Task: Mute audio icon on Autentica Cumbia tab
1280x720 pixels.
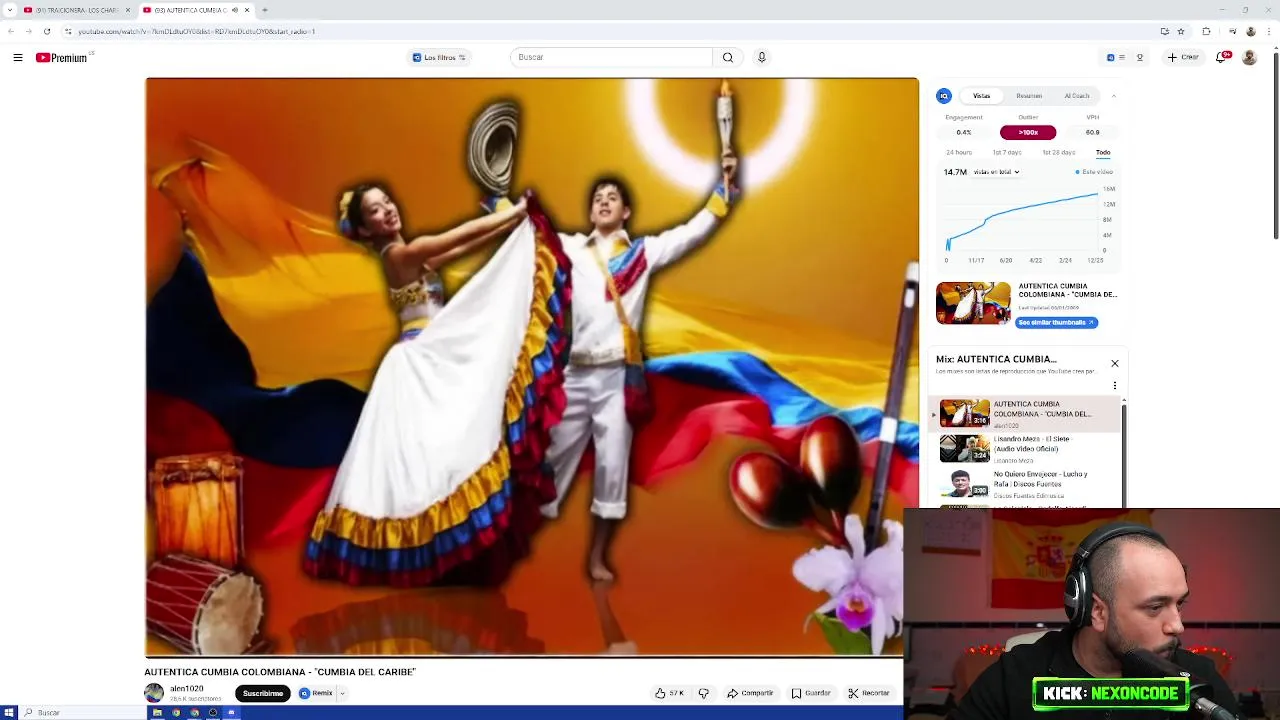Action: pyautogui.click(x=235, y=10)
